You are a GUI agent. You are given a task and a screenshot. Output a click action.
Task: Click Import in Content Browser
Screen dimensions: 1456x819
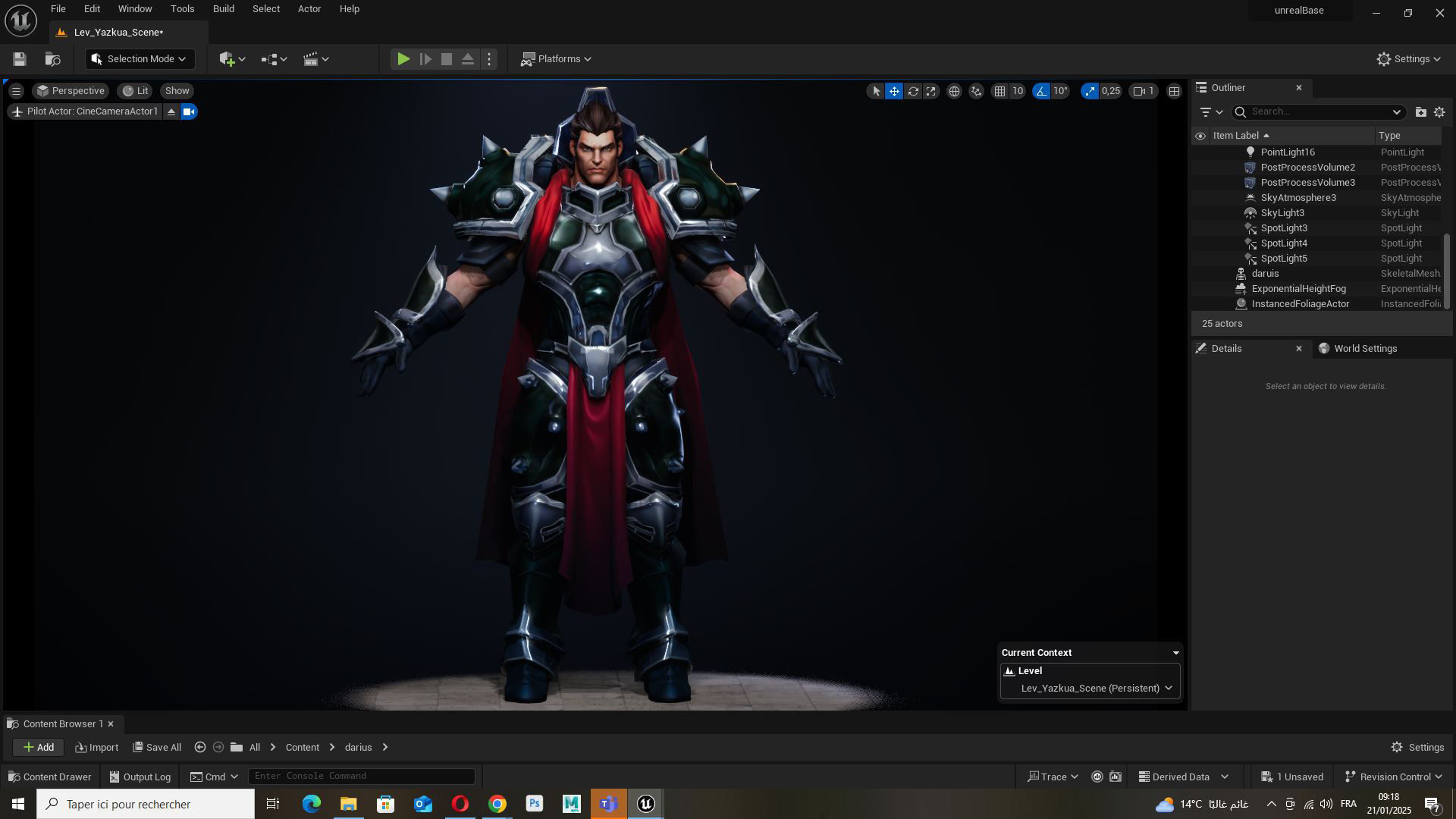96,748
